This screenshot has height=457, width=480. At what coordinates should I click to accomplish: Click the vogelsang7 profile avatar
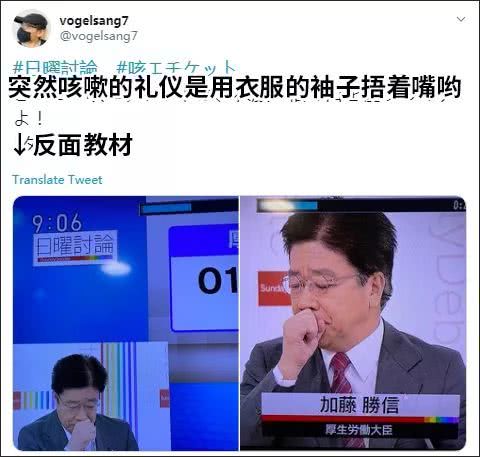pos(31,29)
